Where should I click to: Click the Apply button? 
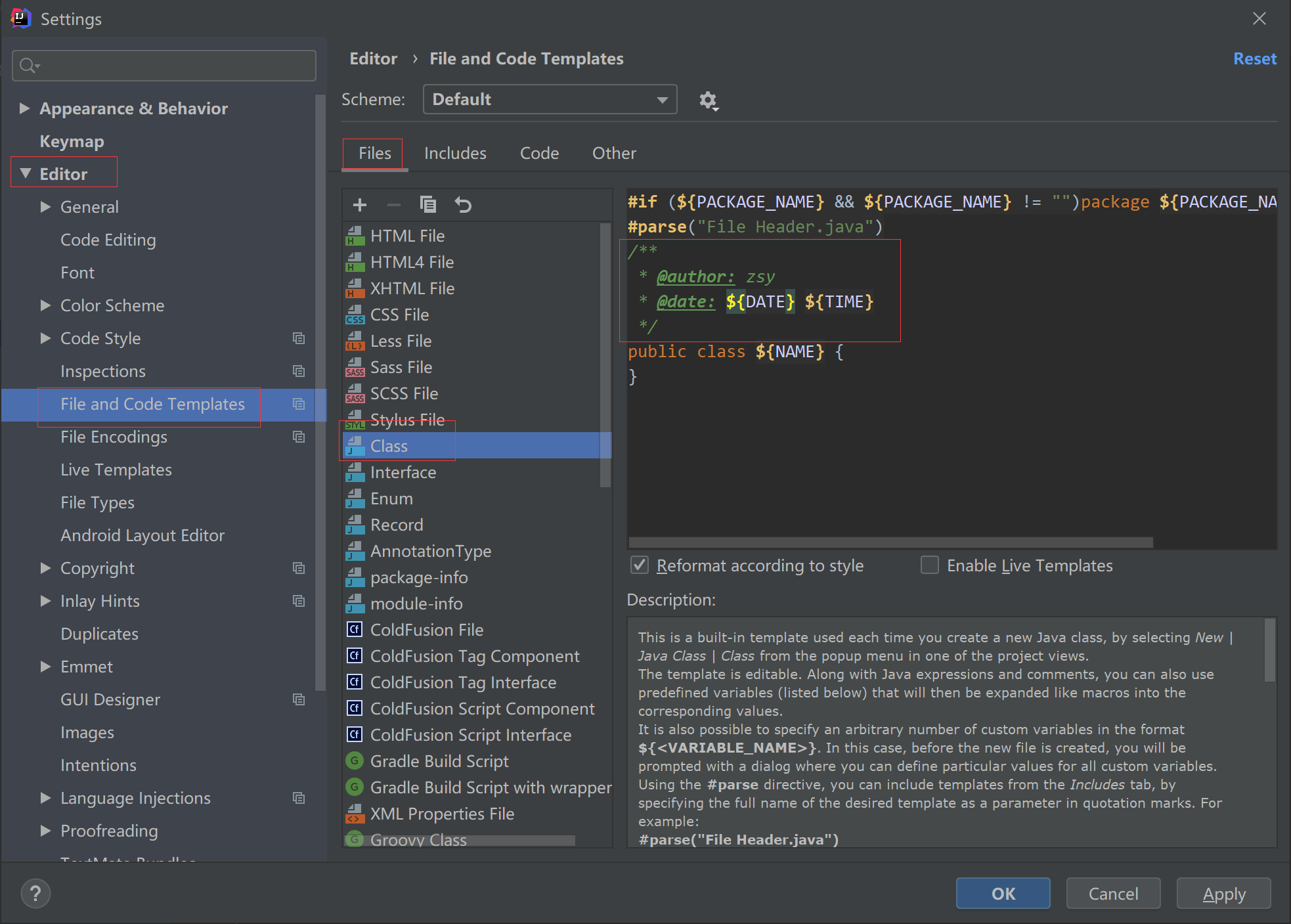[1223, 894]
